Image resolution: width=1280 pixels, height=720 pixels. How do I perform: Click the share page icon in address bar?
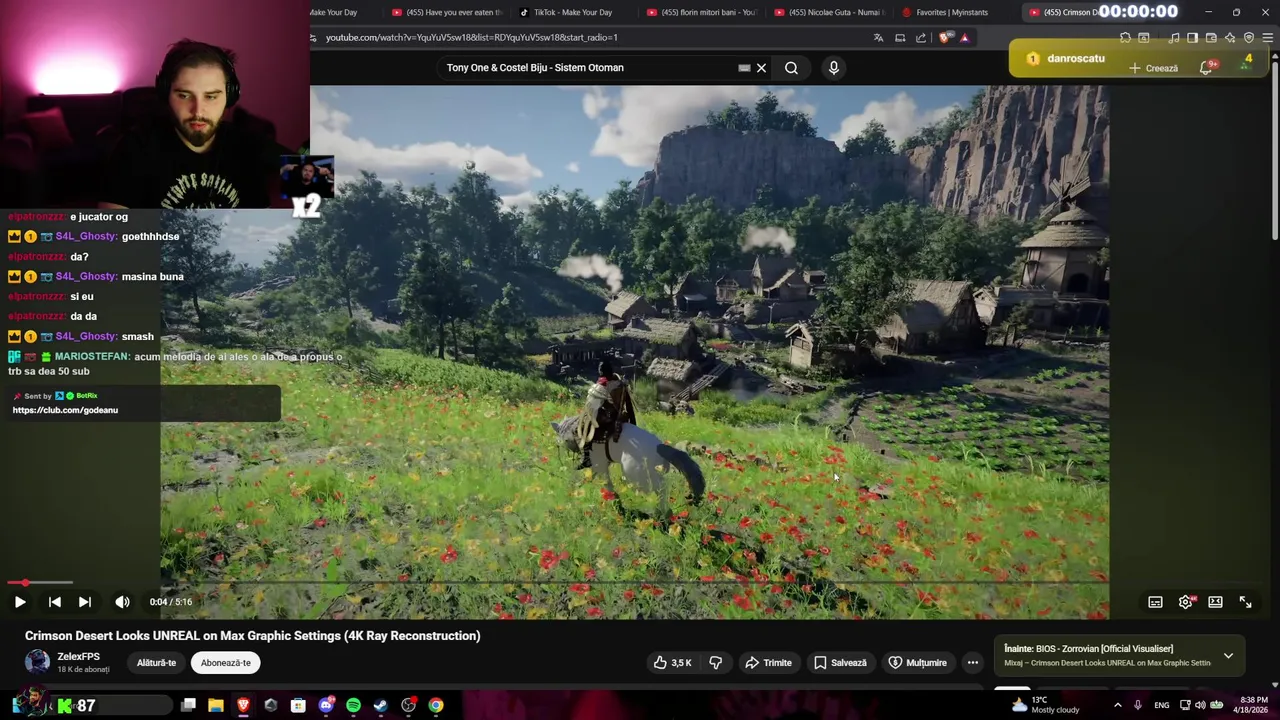point(921,38)
